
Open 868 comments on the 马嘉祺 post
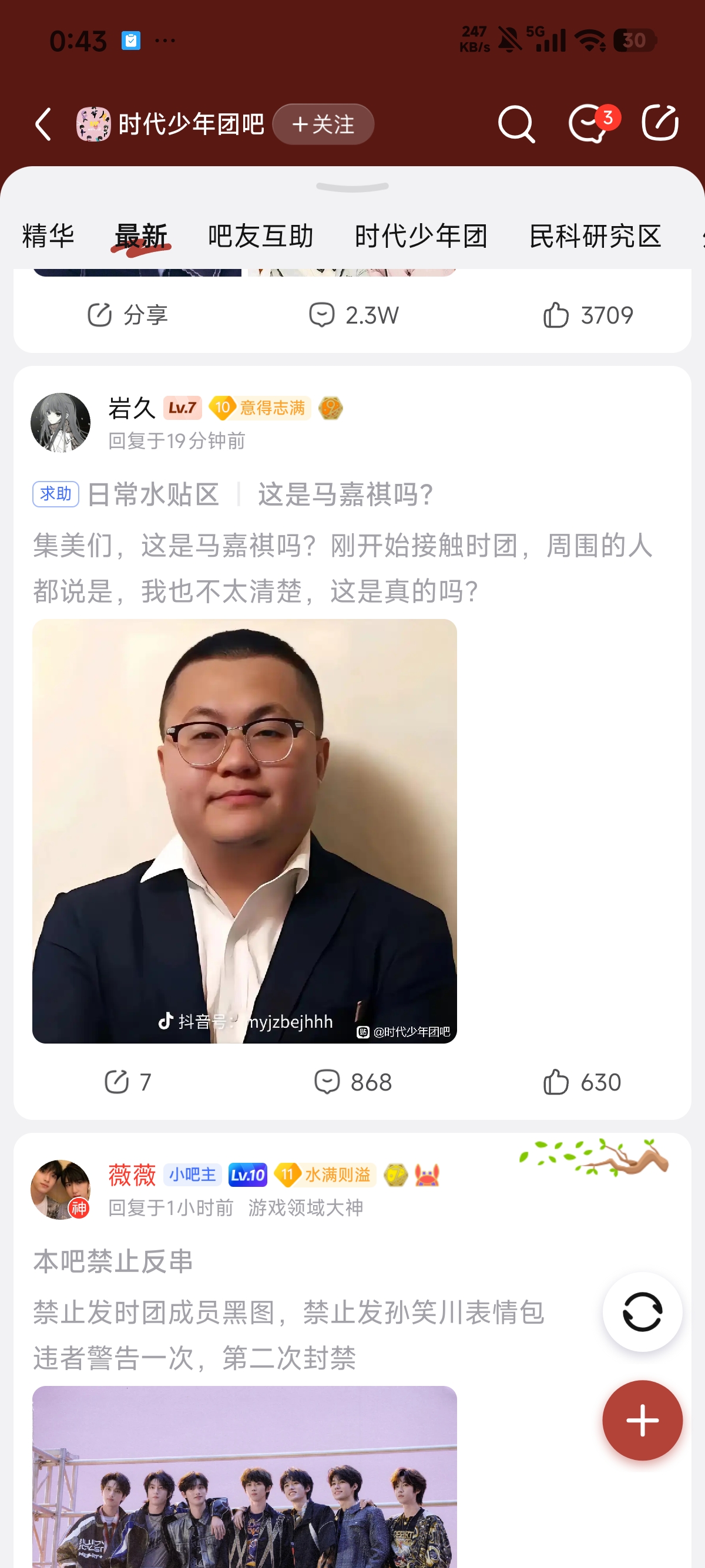[353, 1082]
